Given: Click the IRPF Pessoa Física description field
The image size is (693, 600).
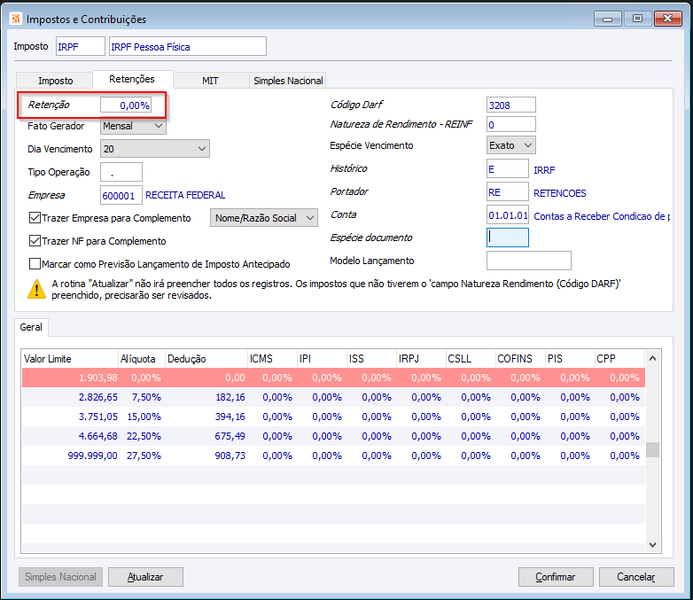Looking at the screenshot, I should pos(188,46).
